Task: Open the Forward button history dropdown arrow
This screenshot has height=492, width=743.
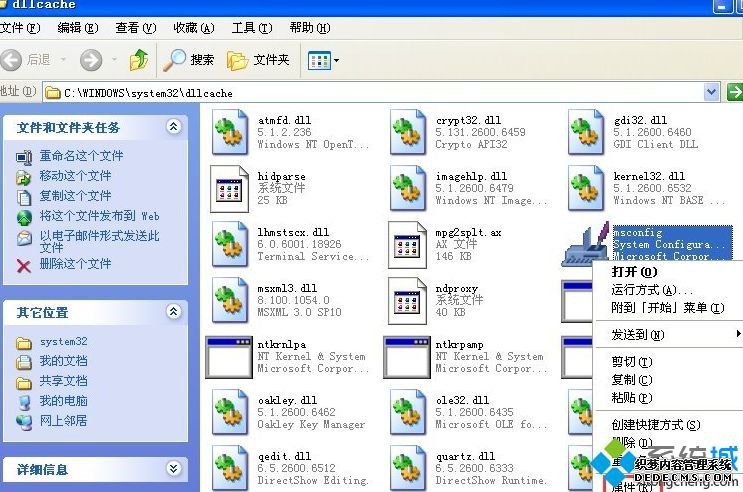Action: click(114, 60)
